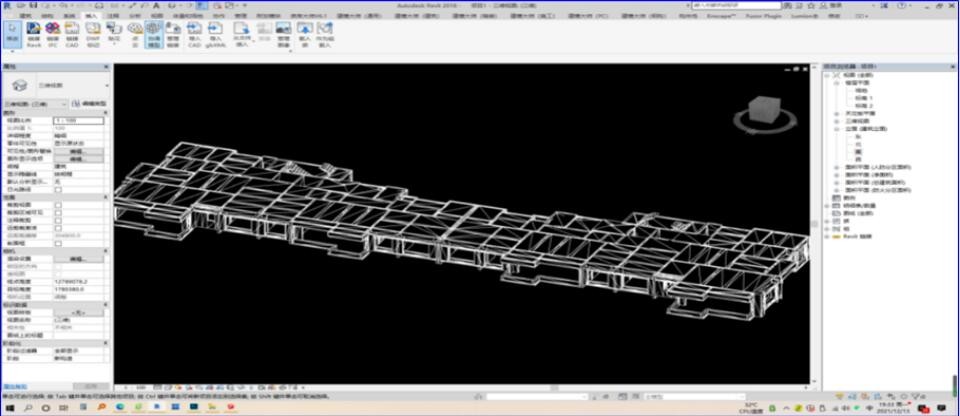
Task: Select the Coordination Model tool
Action: point(154,34)
